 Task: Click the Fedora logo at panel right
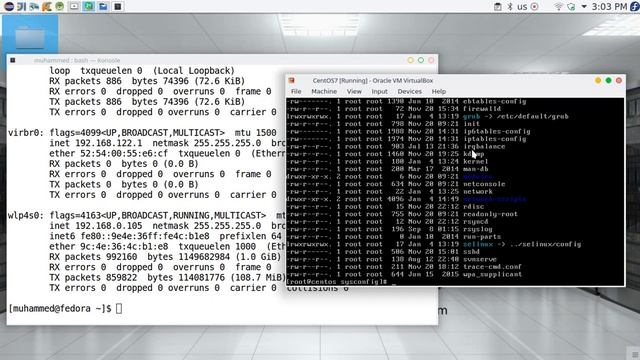635,7
